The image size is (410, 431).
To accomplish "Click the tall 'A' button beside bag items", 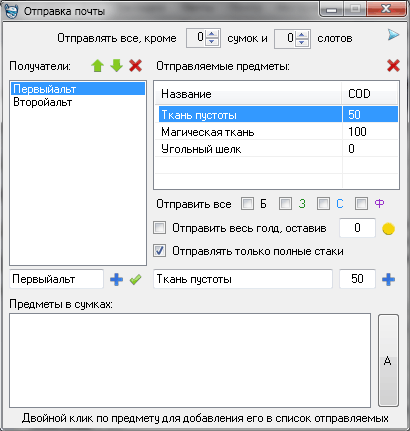I will [388, 360].
